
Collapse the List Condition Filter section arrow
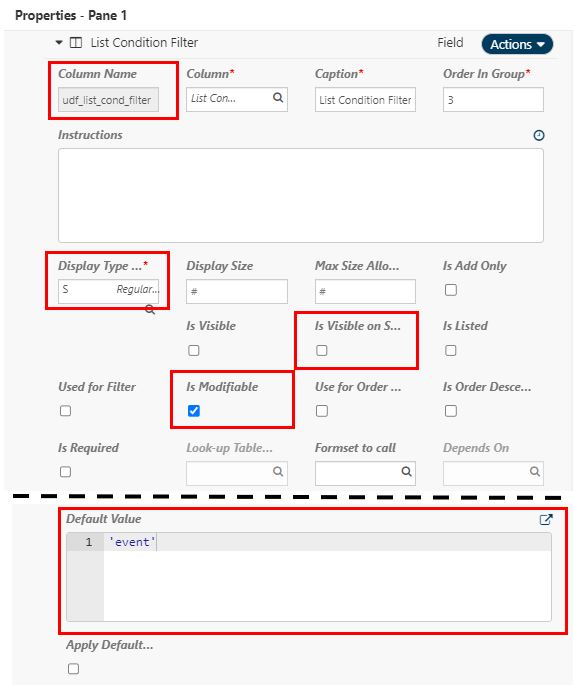click(x=59, y=43)
